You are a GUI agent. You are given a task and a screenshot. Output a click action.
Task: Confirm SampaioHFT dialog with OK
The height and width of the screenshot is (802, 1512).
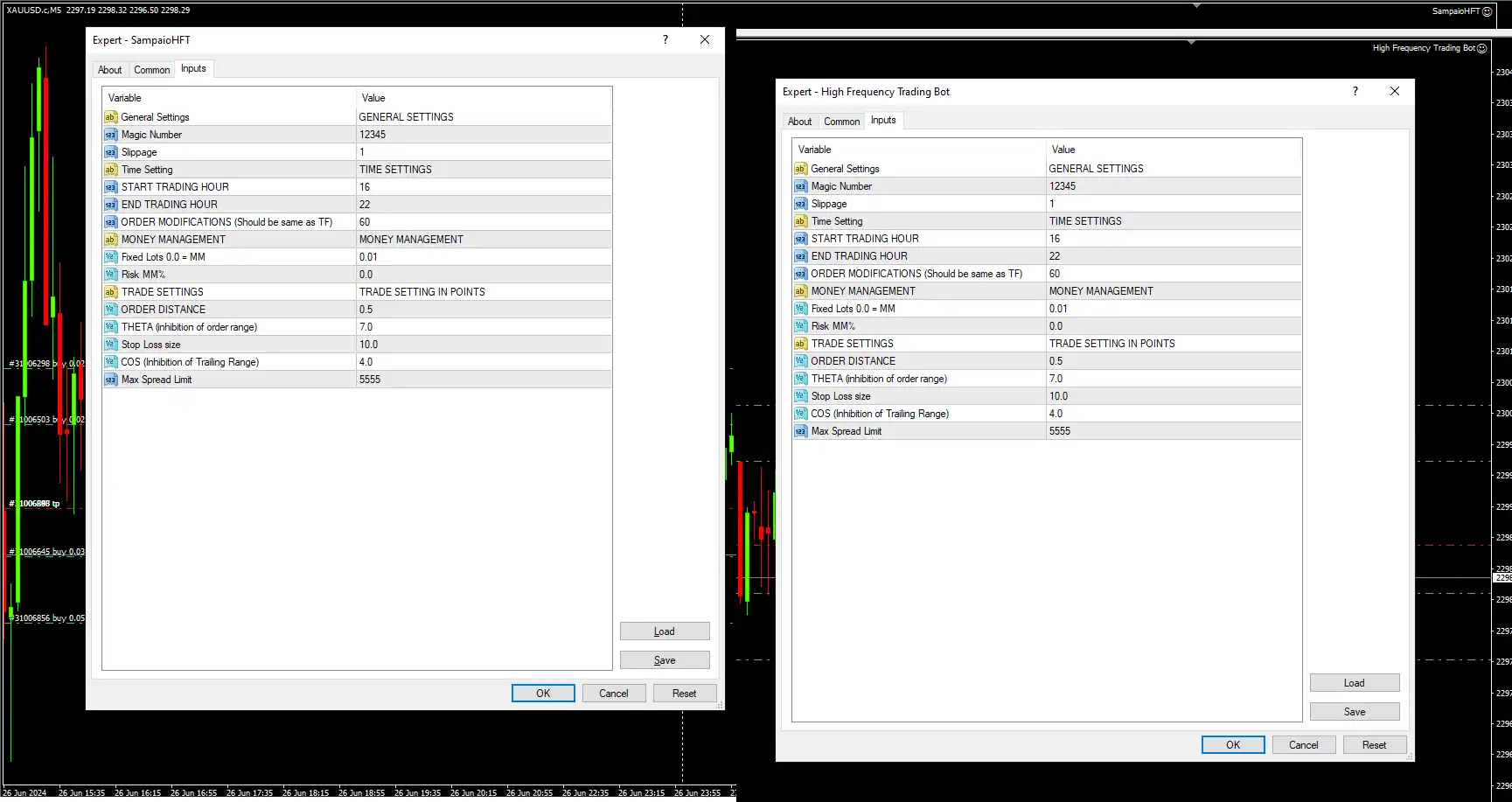[543, 694]
